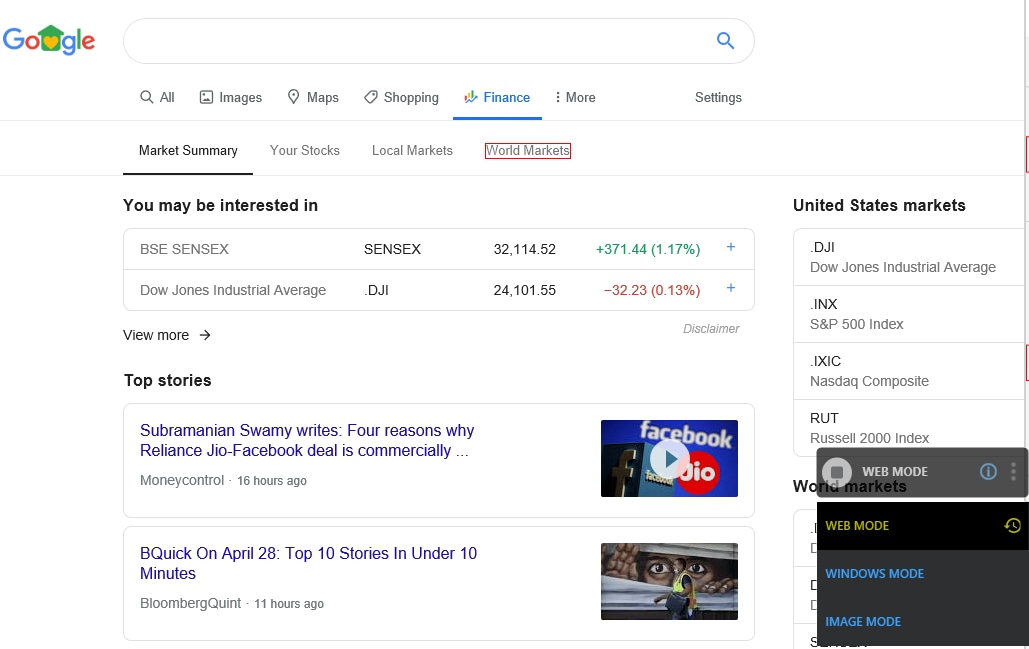Image resolution: width=1029 pixels, height=649 pixels.
Task: Open Subramanian Swamy Reliance Jio-Facebook story
Action: tap(306, 440)
